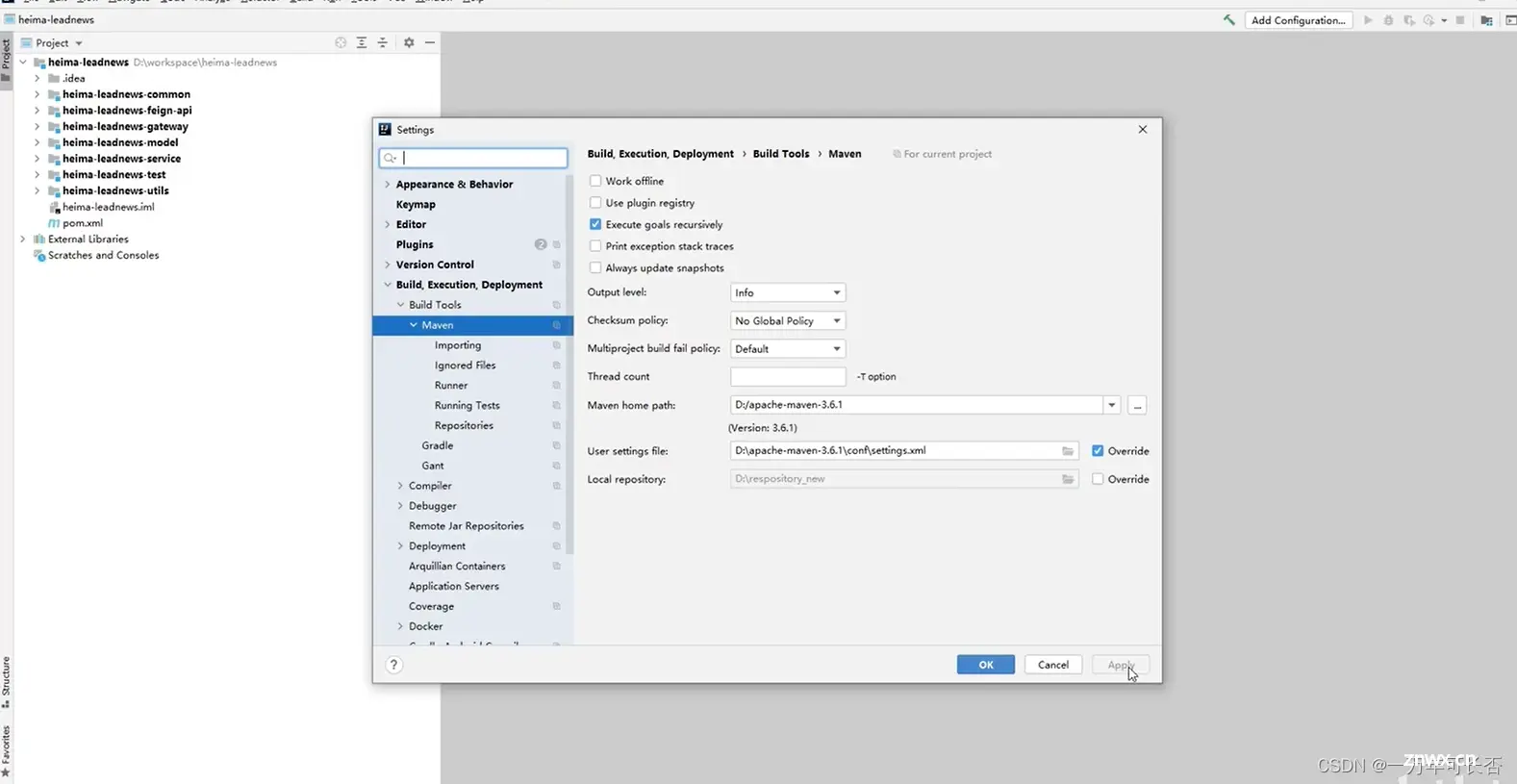Click the settings tree vertical scrollbar

(569, 366)
